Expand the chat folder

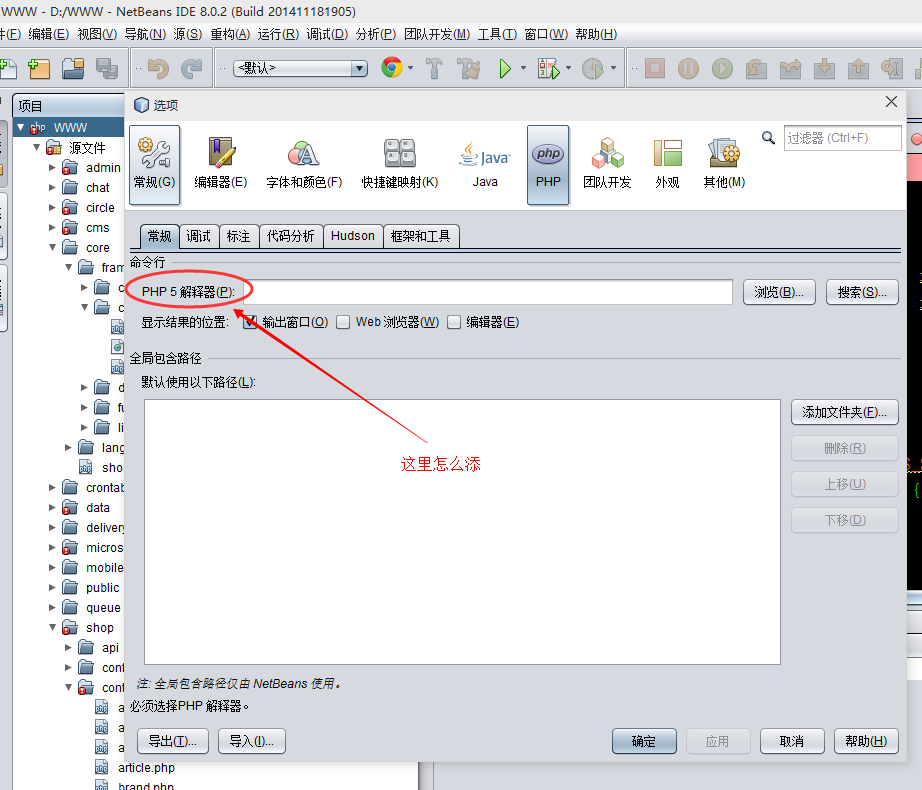52,188
